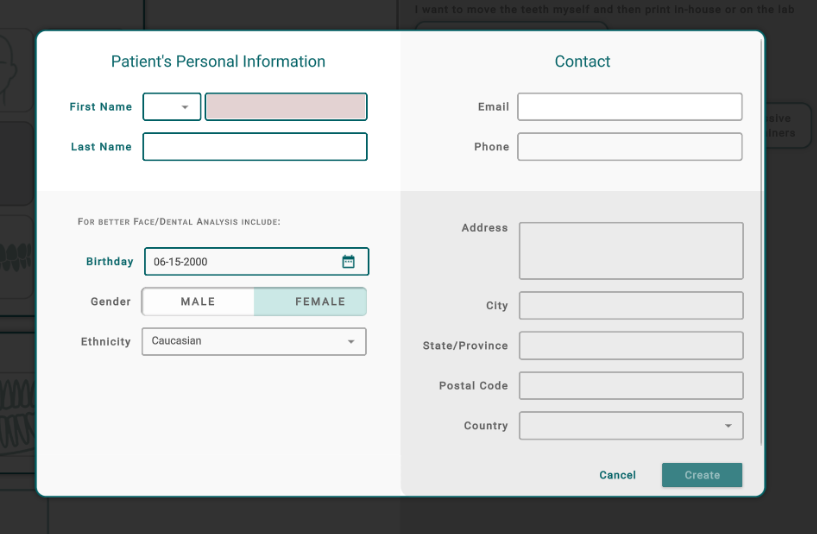Click the Address label
The height and width of the screenshot is (534, 817).
485,228
